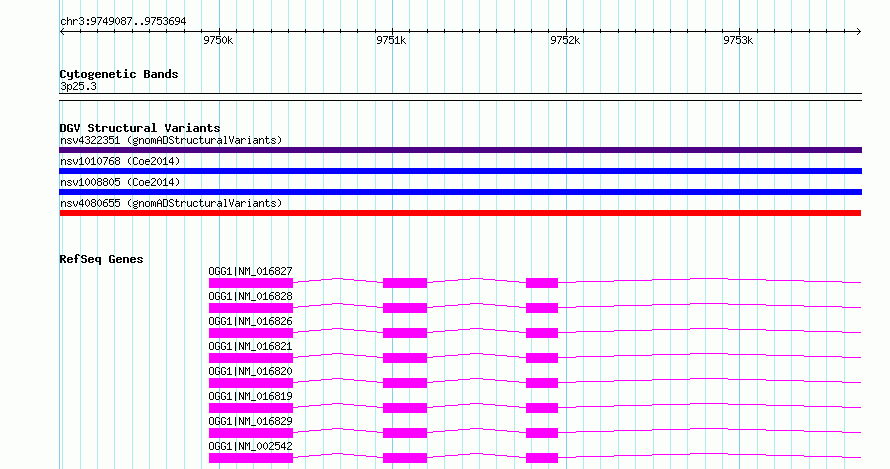Select NM_002542 wide exon block at 9750k
The image size is (890, 469).
click(x=251, y=458)
